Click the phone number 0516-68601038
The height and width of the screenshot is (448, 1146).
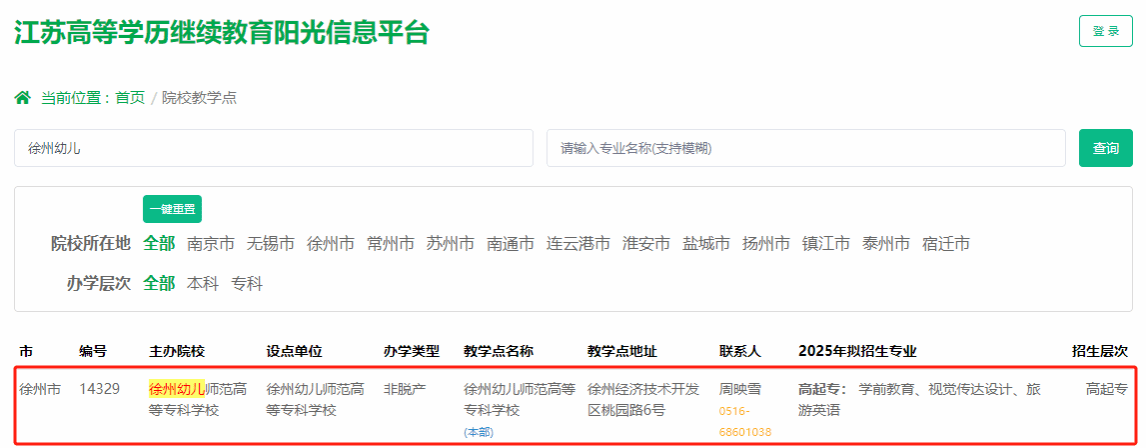click(x=745, y=421)
